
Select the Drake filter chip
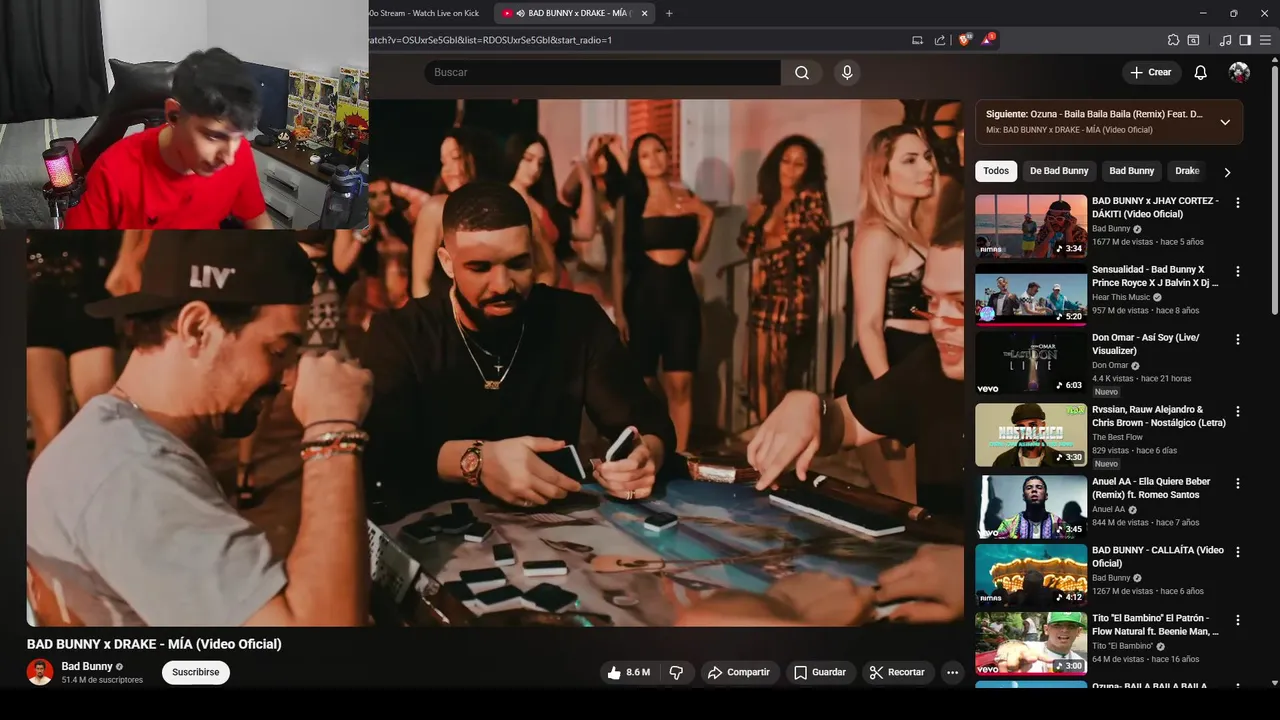[1187, 171]
